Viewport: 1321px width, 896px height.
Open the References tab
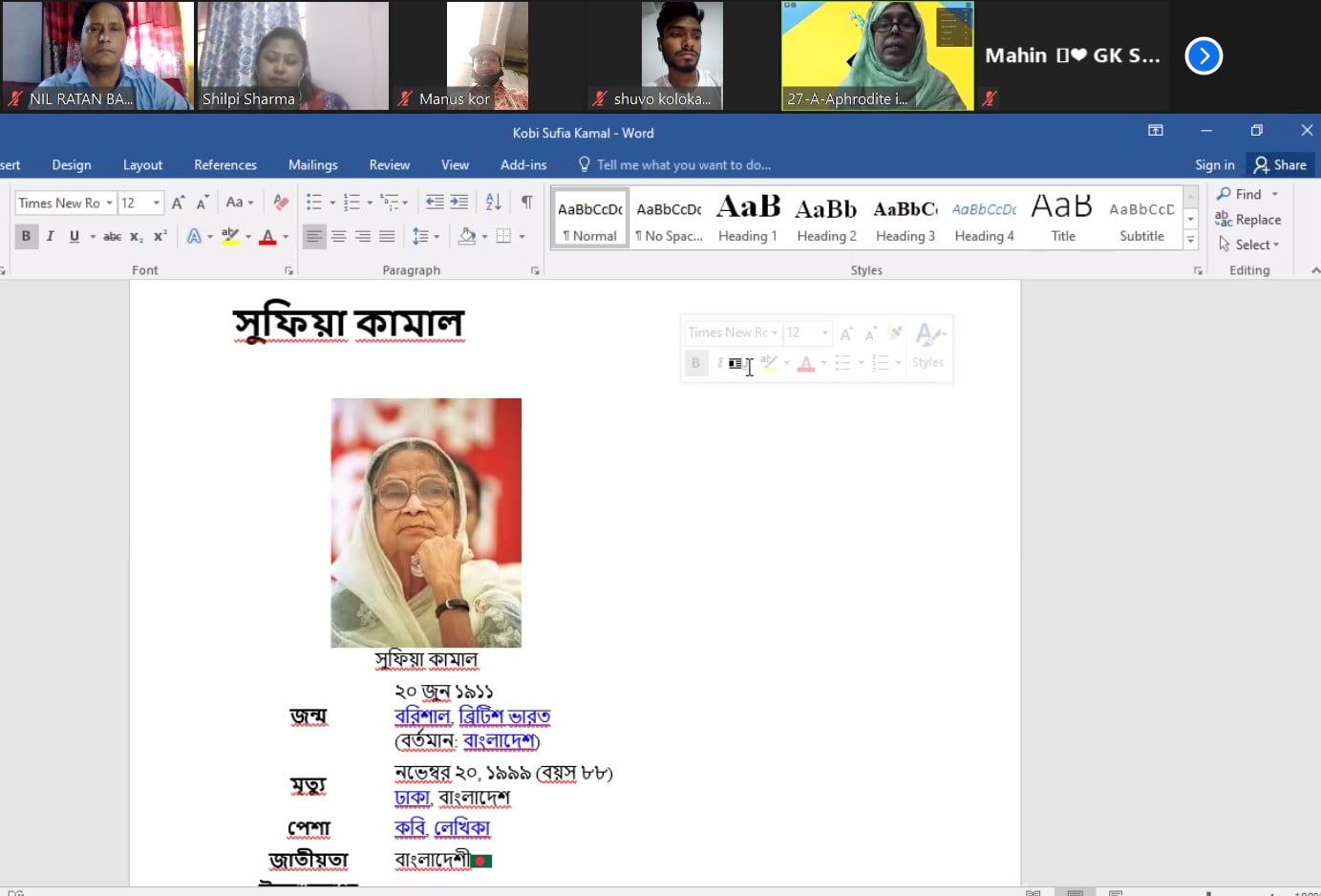click(225, 165)
